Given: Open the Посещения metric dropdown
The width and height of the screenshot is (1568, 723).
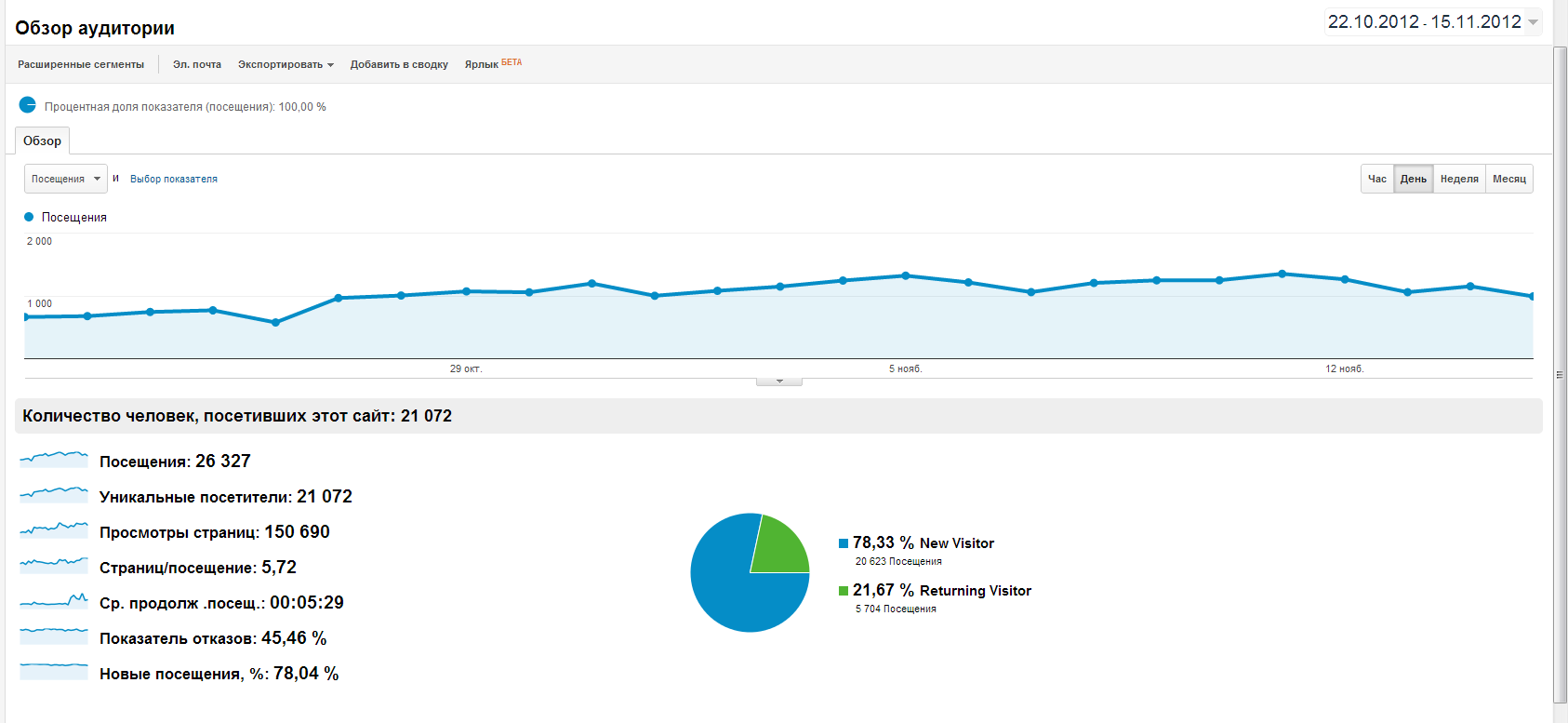Looking at the screenshot, I should (x=65, y=179).
